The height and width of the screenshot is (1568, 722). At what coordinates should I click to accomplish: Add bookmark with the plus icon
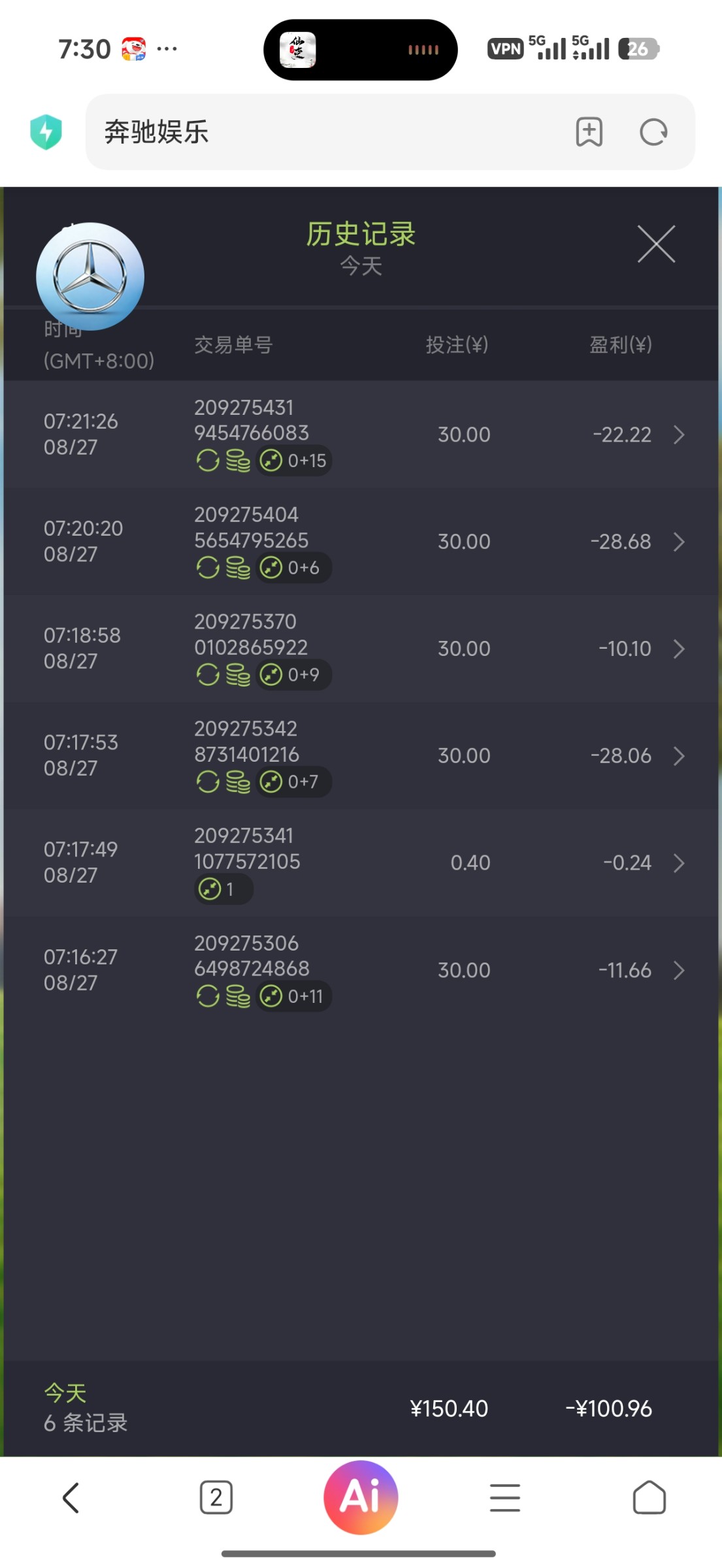589,132
